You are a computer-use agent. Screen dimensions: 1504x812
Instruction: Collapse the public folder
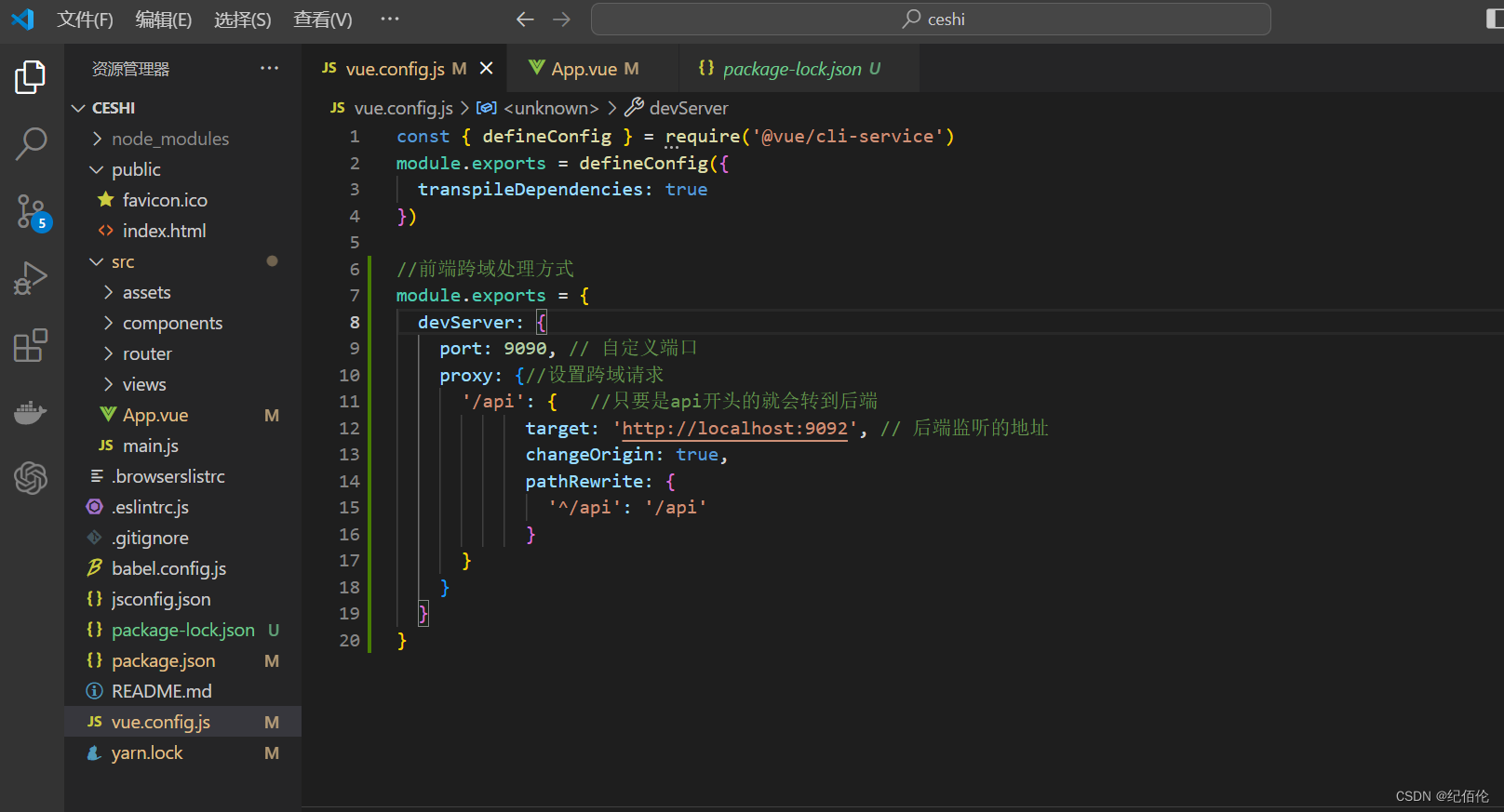182,169
